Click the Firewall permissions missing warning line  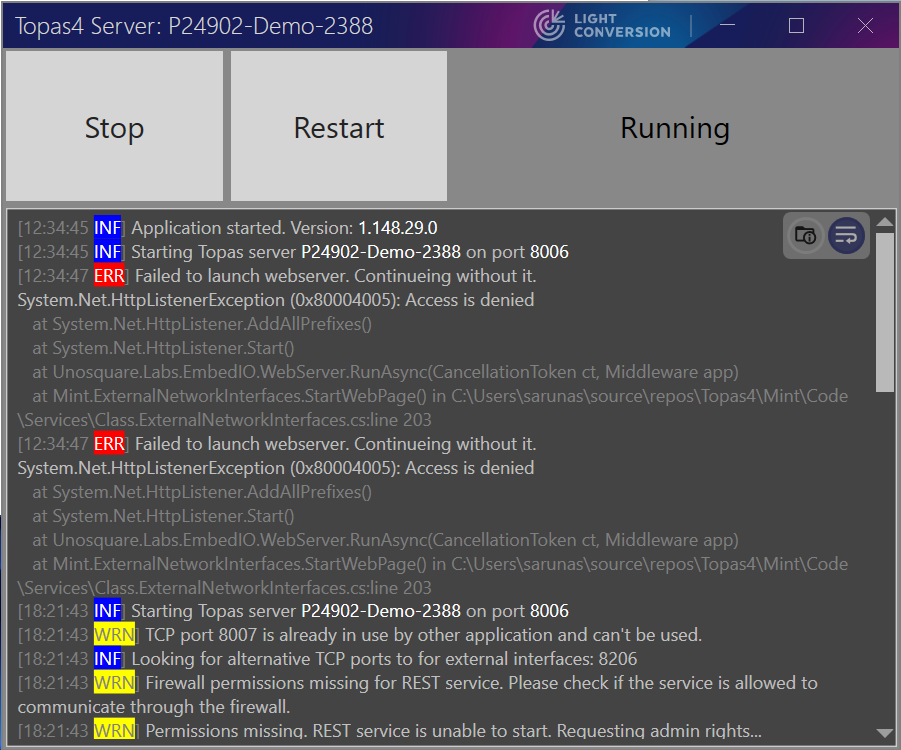click(x=480, y=683)
